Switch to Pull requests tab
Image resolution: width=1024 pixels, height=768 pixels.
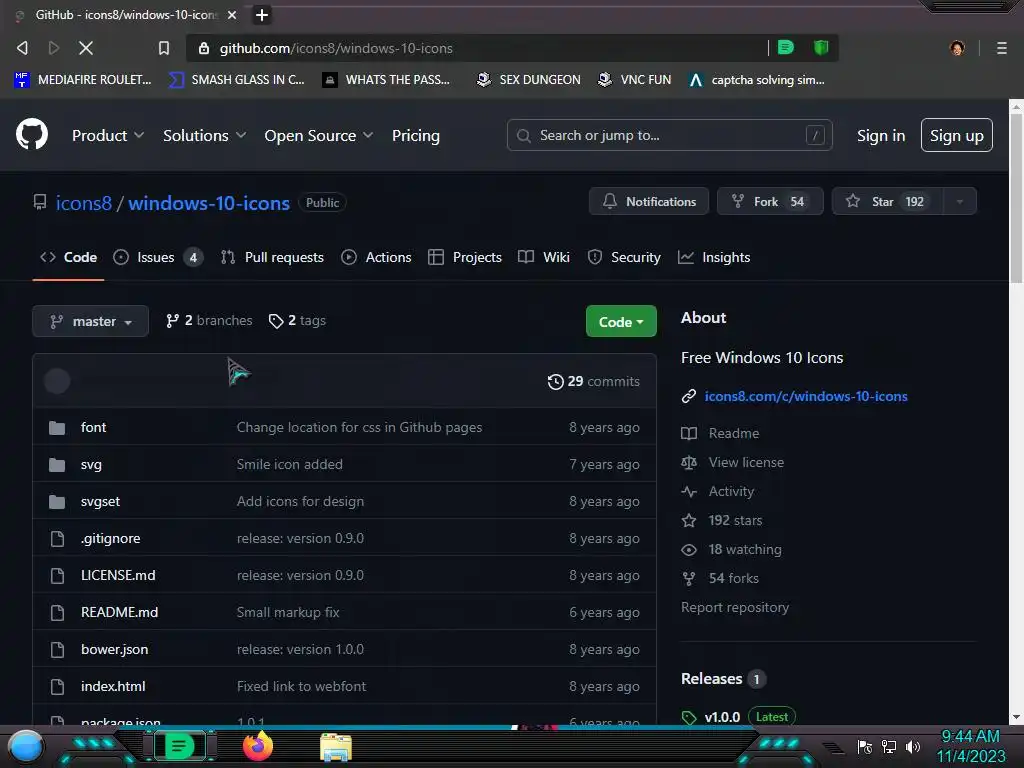[x=272, y=257]
